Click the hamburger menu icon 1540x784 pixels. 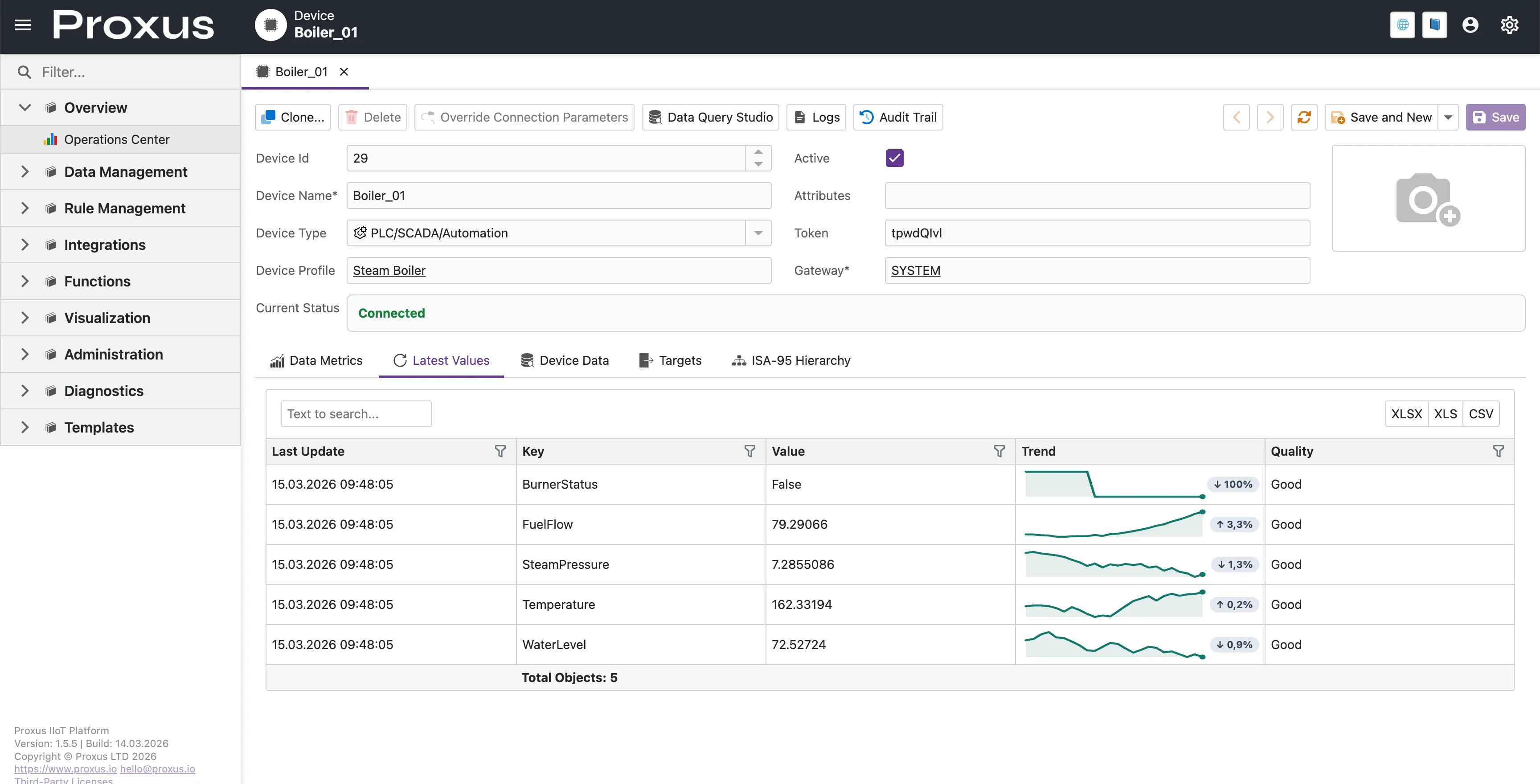coord(23,25)
